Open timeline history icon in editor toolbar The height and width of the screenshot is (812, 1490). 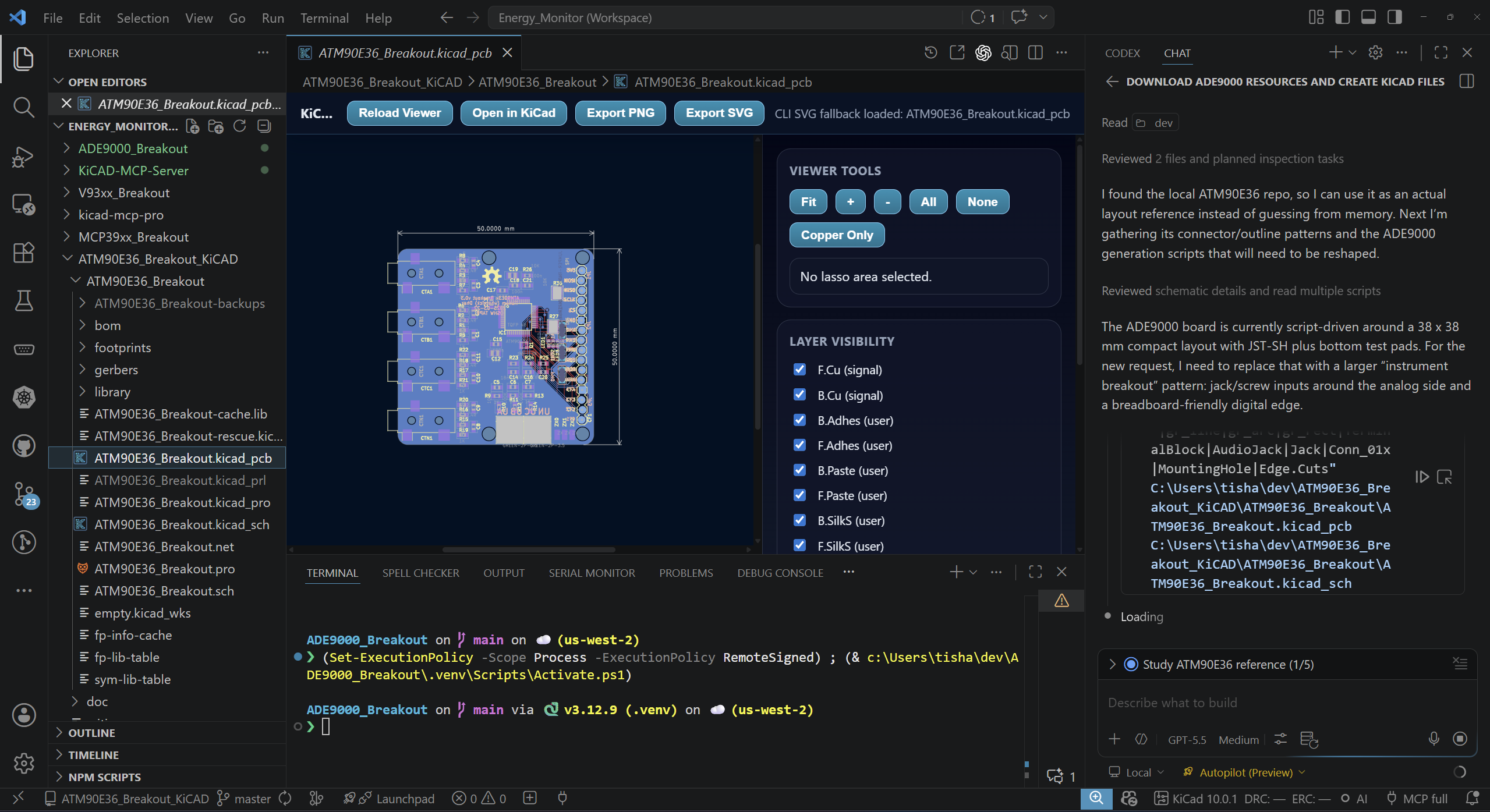coord(930,53)
